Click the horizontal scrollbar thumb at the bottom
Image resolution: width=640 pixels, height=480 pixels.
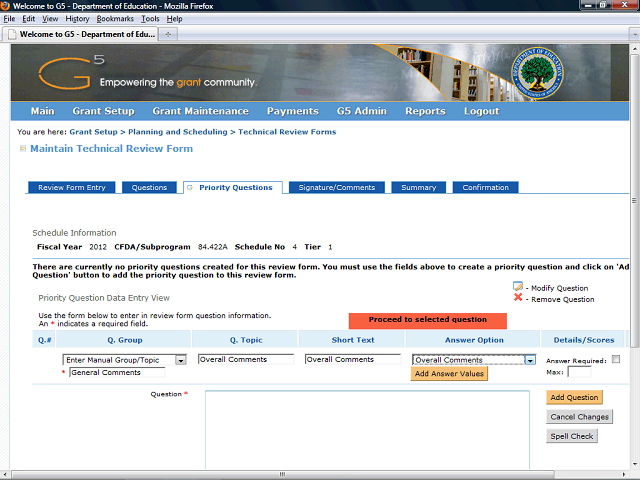282,474
